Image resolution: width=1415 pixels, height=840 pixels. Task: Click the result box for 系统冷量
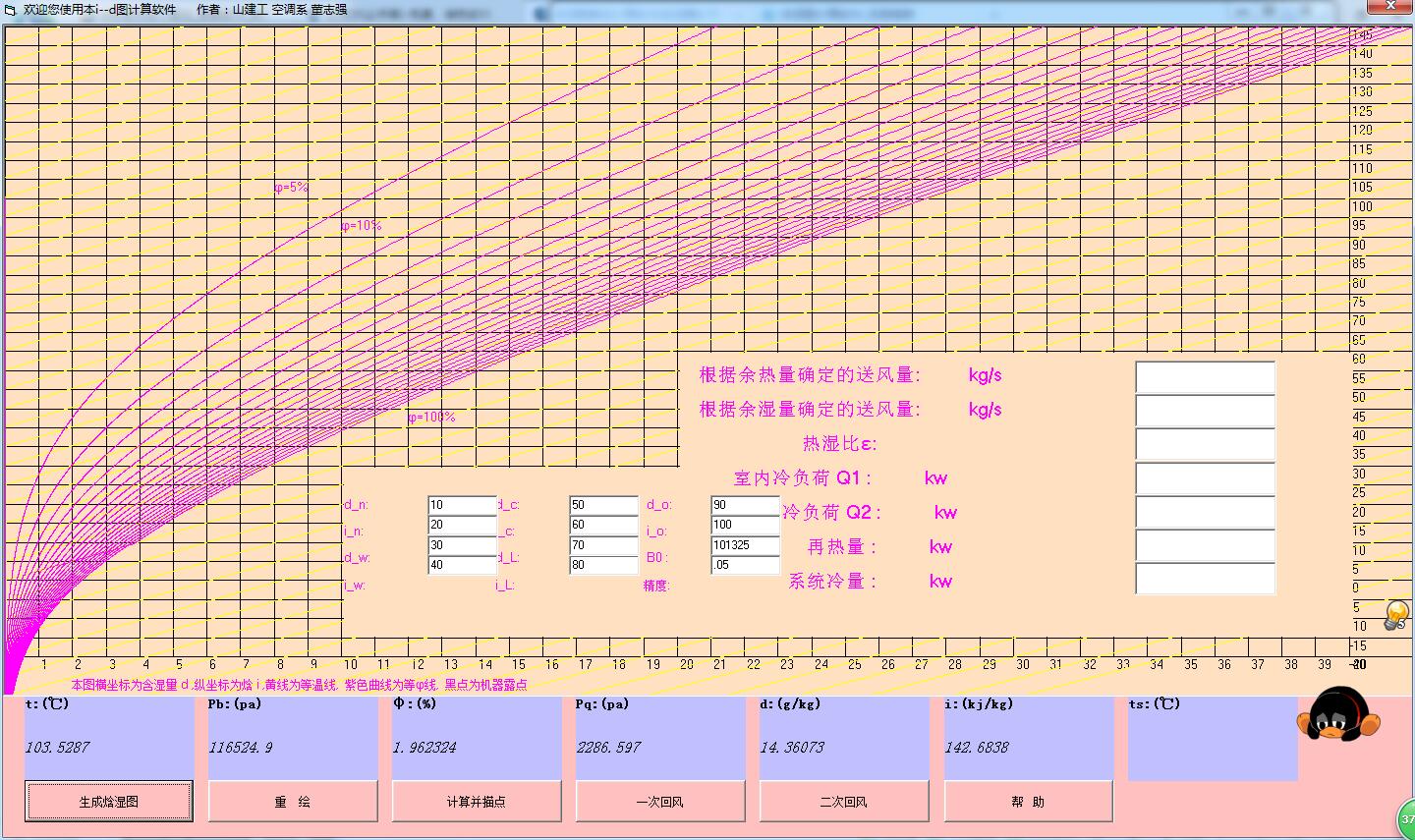tap(1206, 579)
